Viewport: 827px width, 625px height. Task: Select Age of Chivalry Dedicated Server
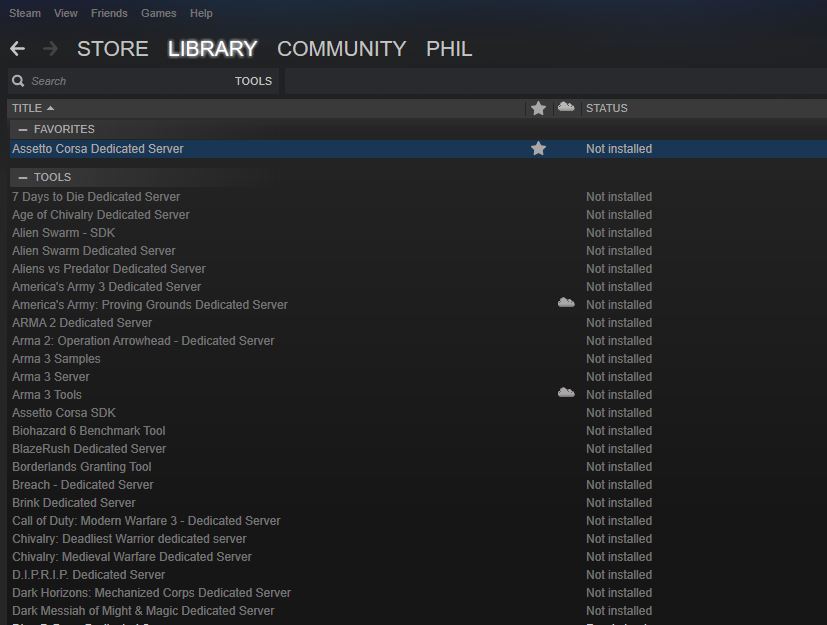coord(101,215)
